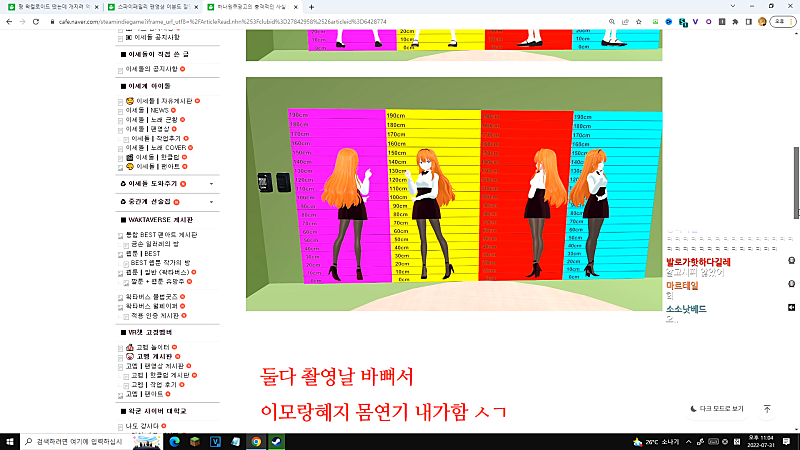The image size is (800, 450).
Task: Open the purple circle extension
Action: 709,22
